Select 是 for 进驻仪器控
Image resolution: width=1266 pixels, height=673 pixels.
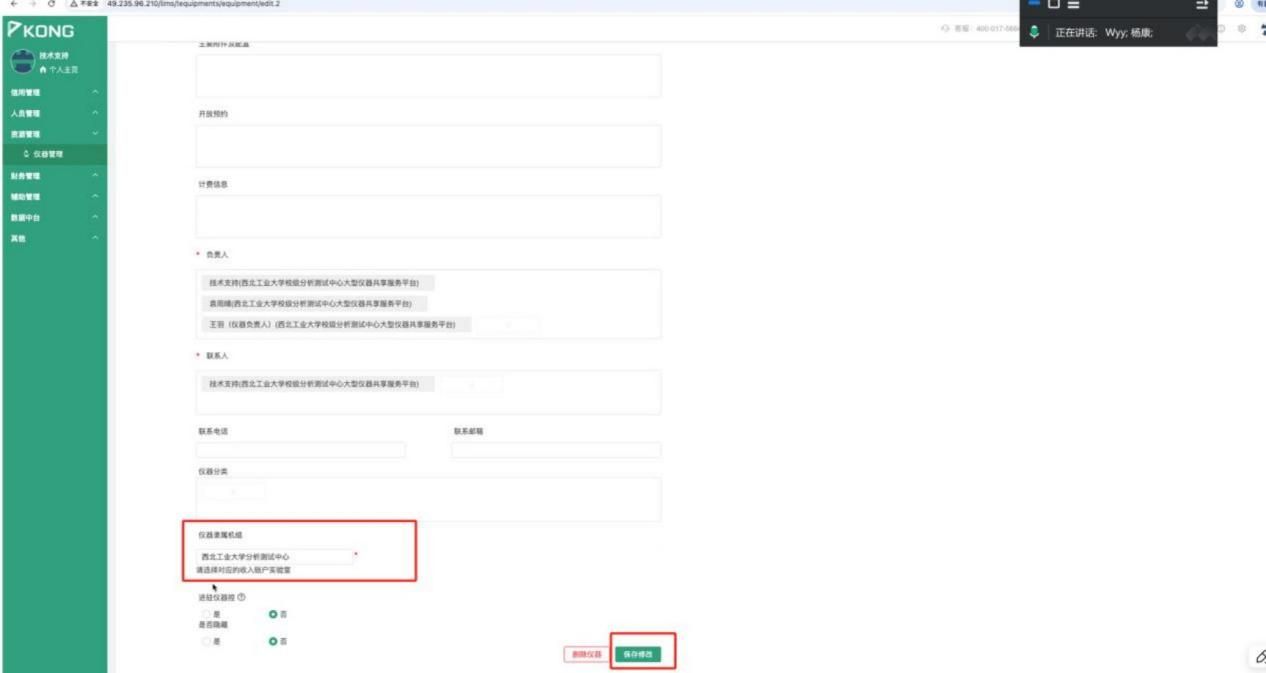coord(206,613)
